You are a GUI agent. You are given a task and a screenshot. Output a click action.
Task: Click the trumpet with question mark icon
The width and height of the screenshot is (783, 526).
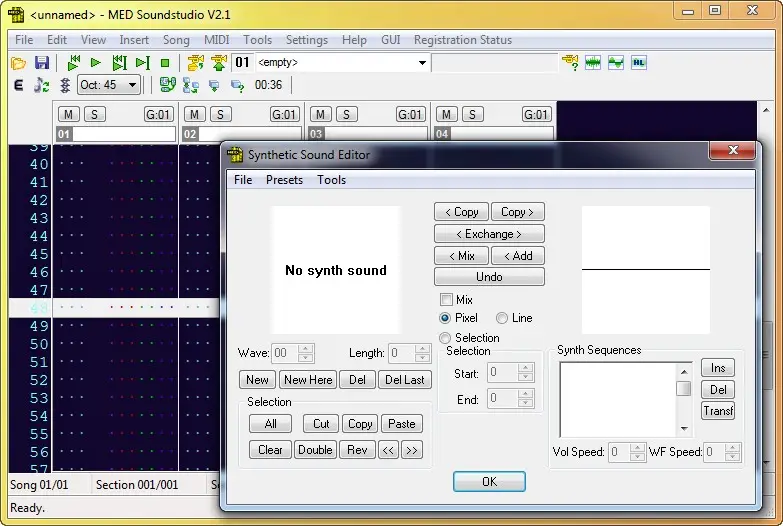click(x=570, y=63)
